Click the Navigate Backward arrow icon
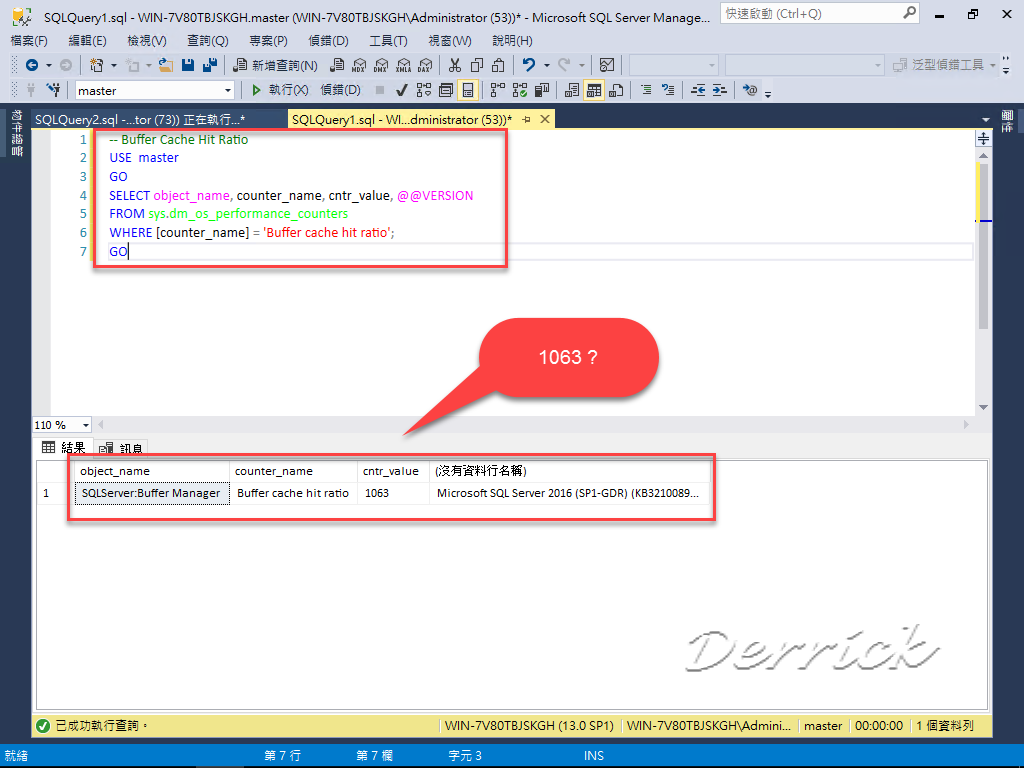Screen dimensions: 1024x768 pos(33,64)
